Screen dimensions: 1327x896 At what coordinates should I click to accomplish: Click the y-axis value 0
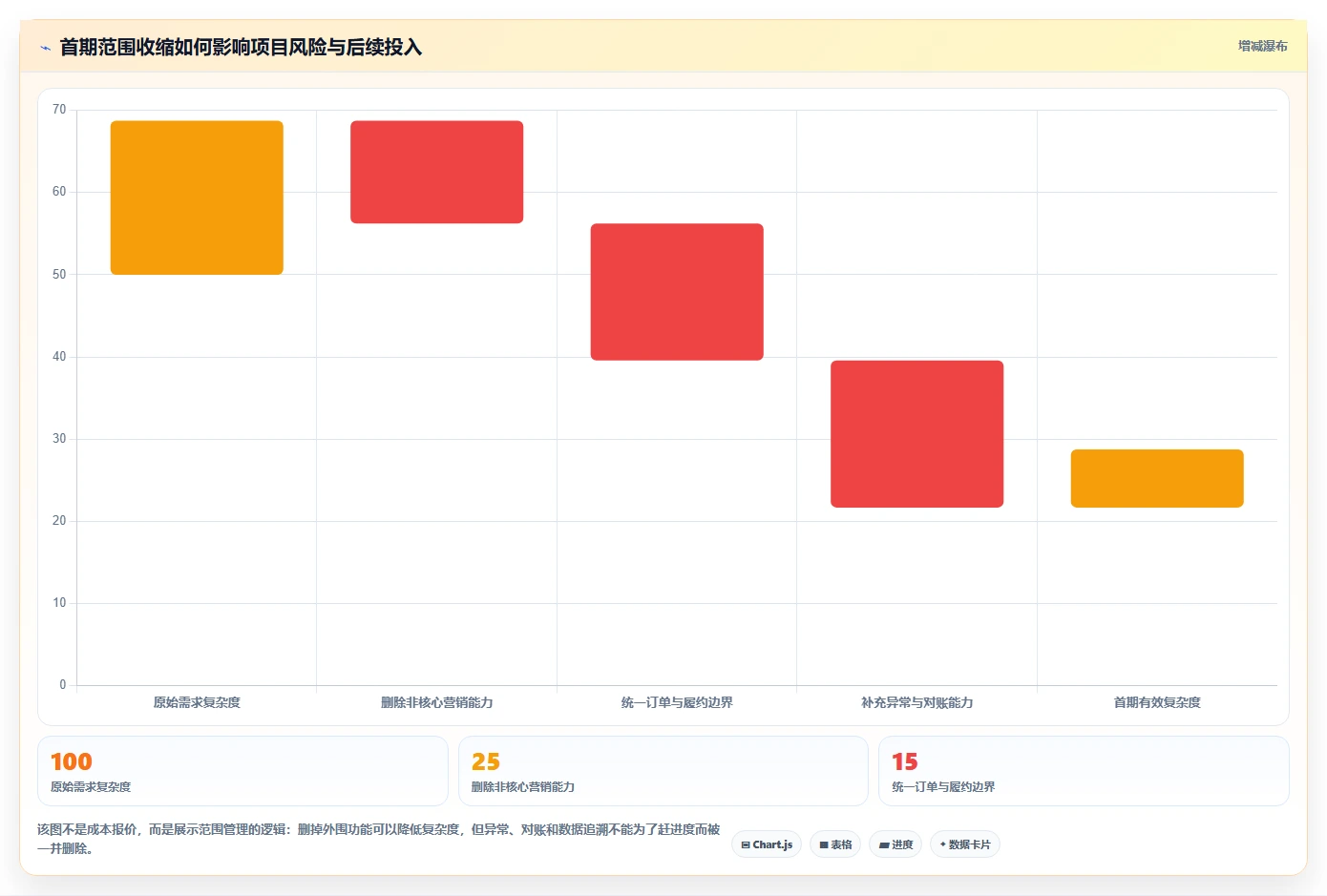click(x=63, y=685)
